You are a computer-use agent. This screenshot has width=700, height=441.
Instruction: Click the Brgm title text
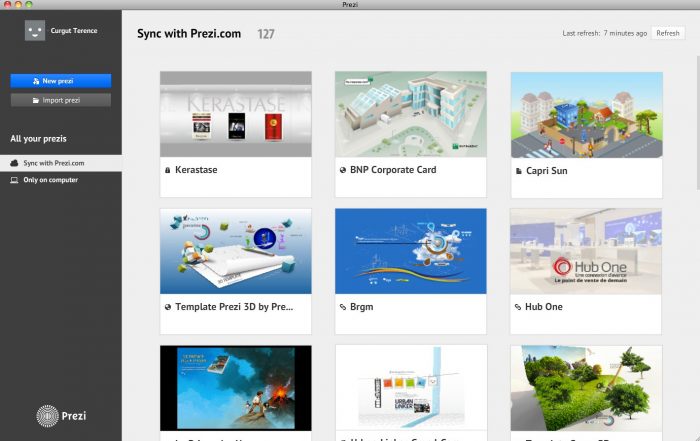tap(362, 307)
